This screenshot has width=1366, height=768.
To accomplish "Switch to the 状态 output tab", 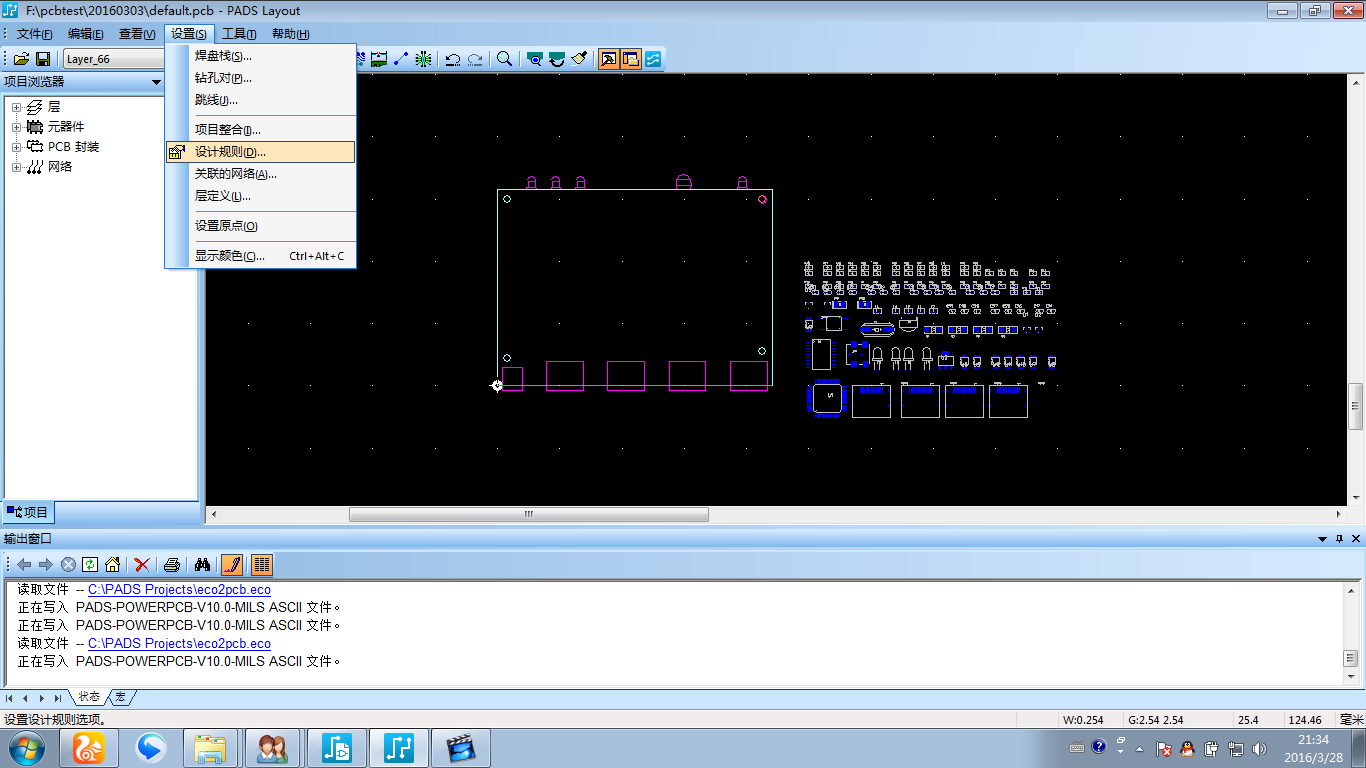I will [90, 697].
